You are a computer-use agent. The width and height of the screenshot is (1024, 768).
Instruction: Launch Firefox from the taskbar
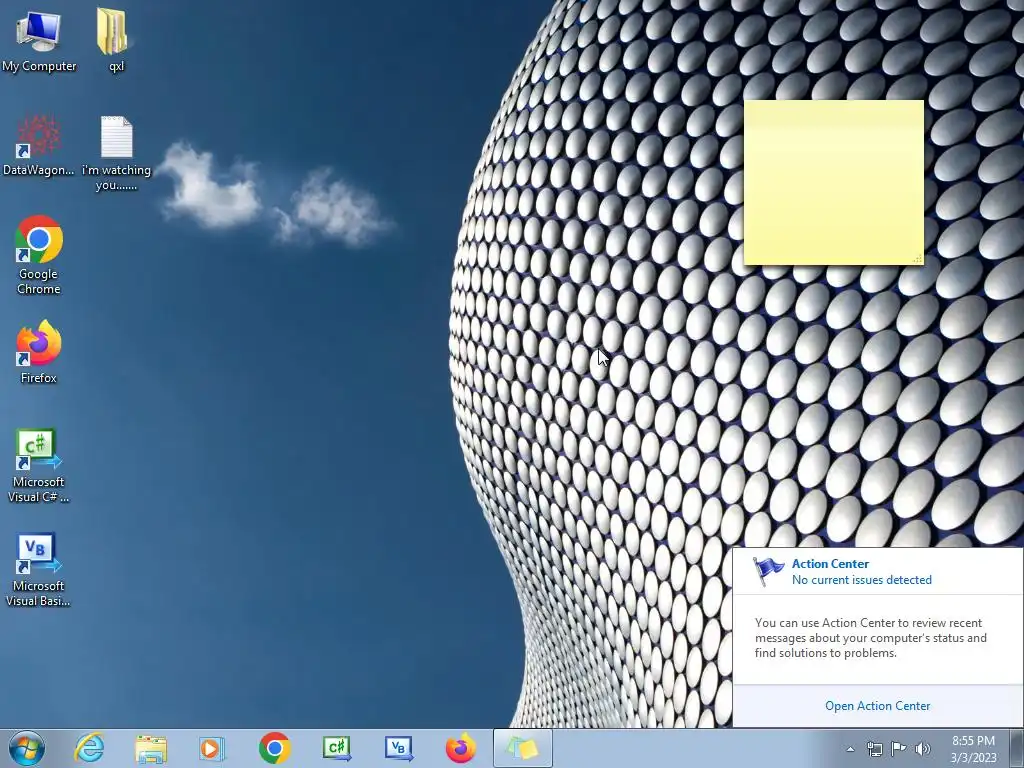460,748
